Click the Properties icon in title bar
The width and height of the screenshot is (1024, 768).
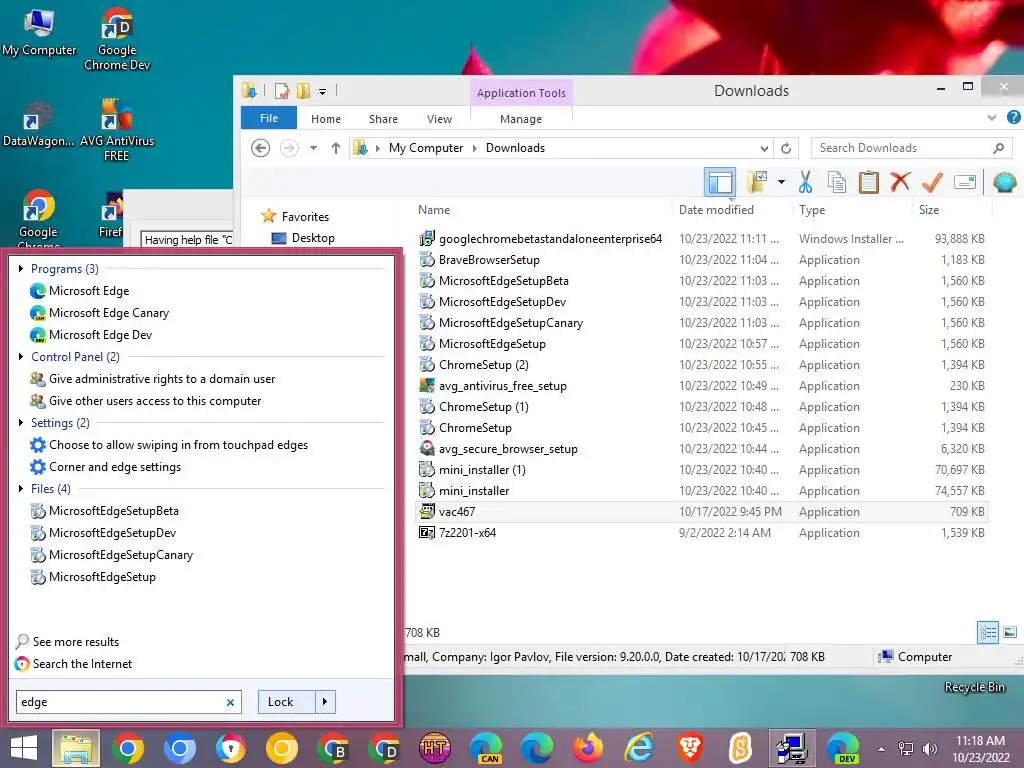(281, 91)
